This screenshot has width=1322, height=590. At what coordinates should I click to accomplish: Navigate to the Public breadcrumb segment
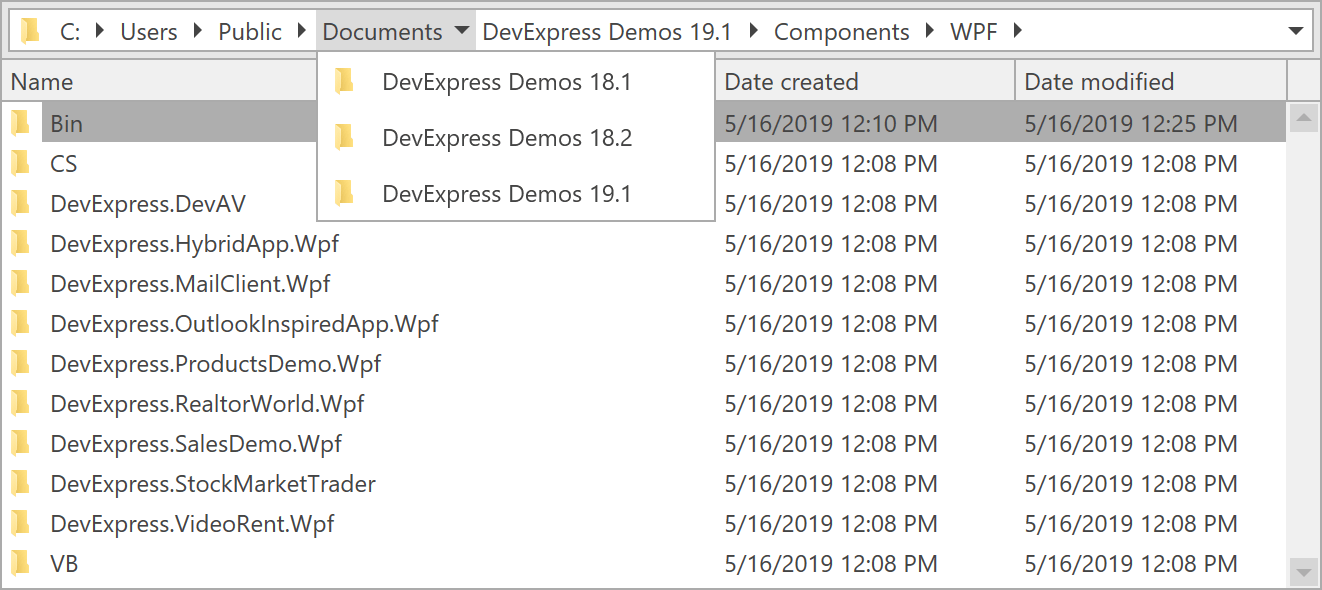click(250, 32)
